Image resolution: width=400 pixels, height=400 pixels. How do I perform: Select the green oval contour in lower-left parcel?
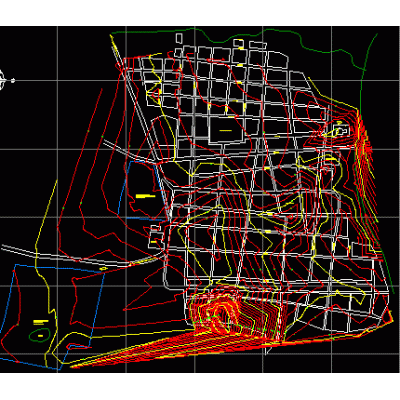pyautogui.click(x=40, y=334)
